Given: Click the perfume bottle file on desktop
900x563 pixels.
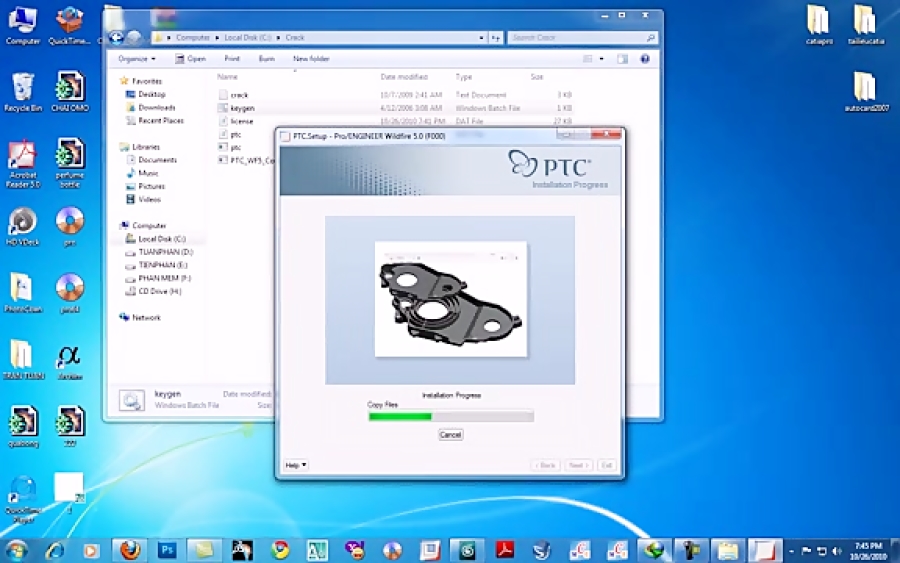Looking at the screenshot, I should pos(70,164).
